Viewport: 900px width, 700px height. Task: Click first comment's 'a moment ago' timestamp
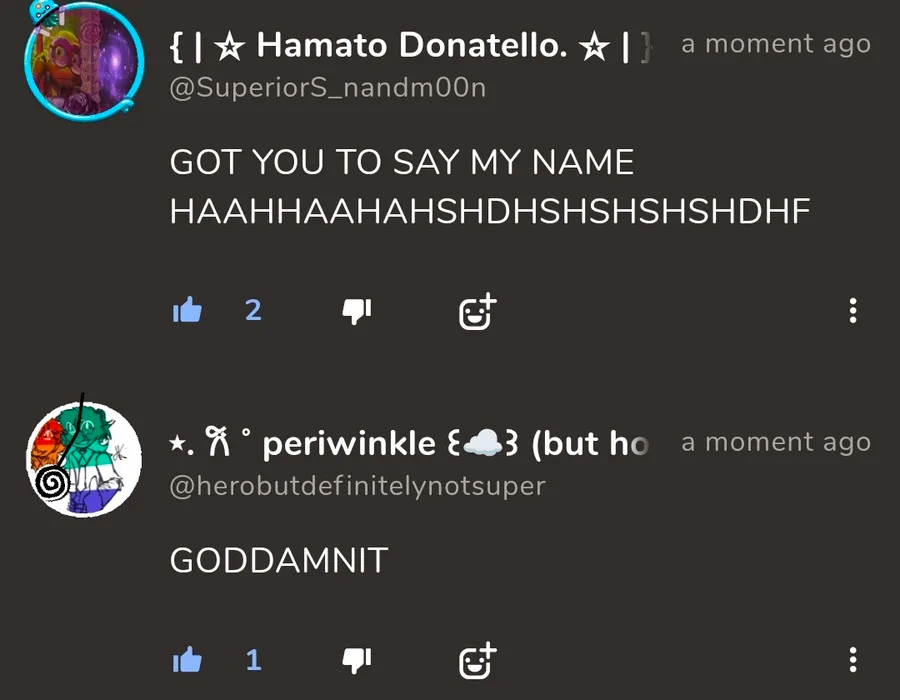click(x=776, y=44)
